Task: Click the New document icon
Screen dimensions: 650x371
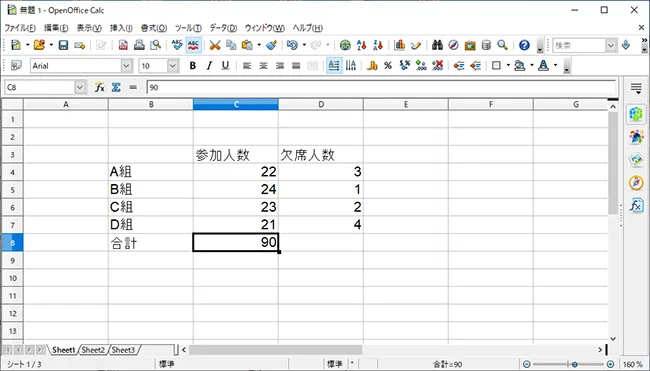Action: pyautogui.click(x=16, y=45)
